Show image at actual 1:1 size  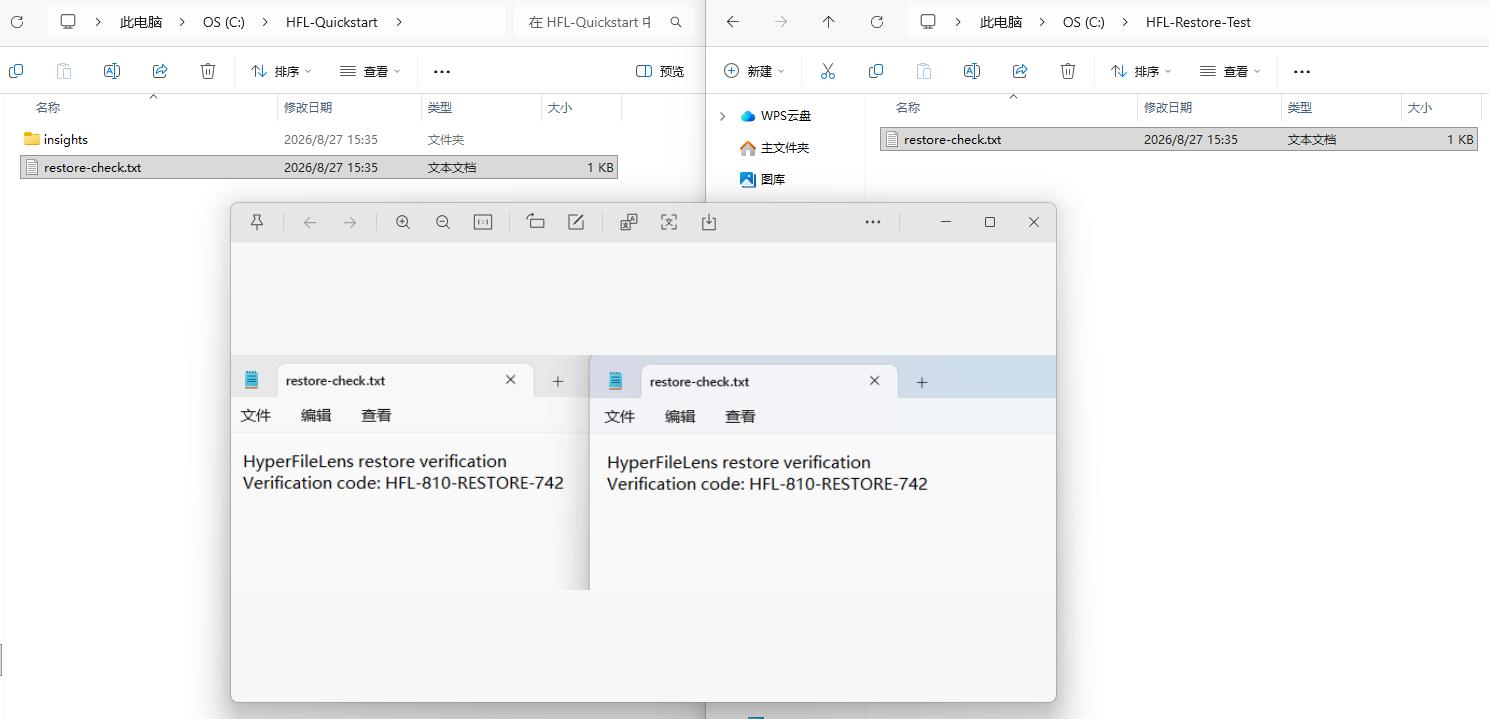[483, 222]
